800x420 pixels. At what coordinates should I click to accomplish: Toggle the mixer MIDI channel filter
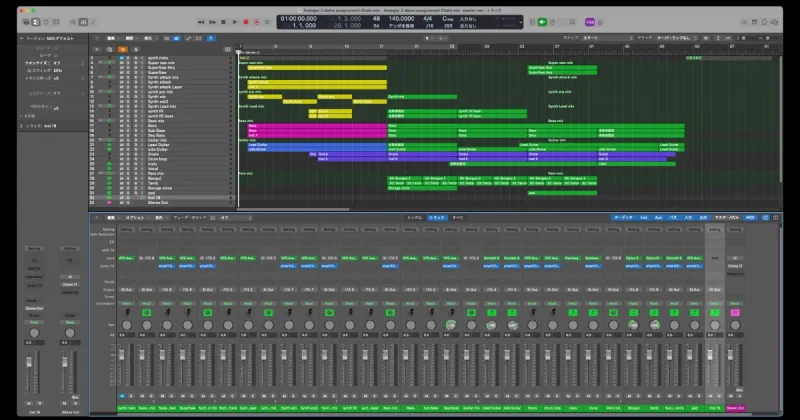pyautogui.click(x=750, y=218)
